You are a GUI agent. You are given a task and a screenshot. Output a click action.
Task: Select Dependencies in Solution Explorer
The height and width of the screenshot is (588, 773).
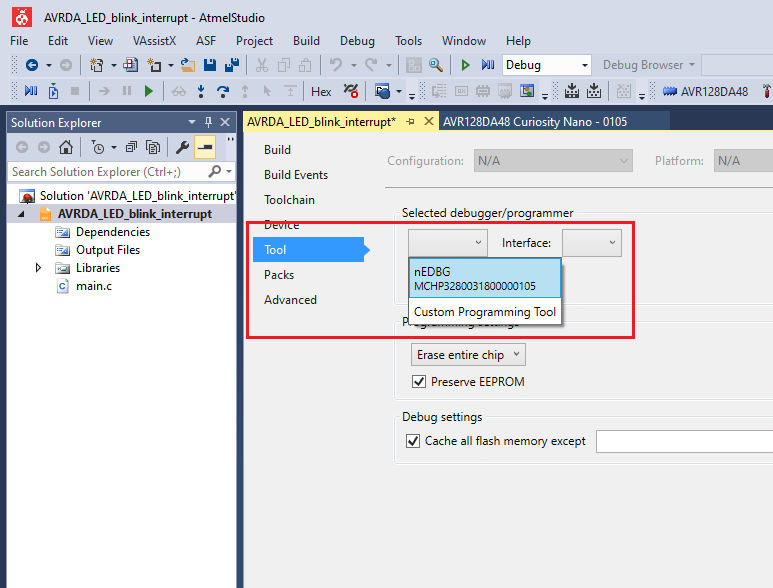(113, 232)
